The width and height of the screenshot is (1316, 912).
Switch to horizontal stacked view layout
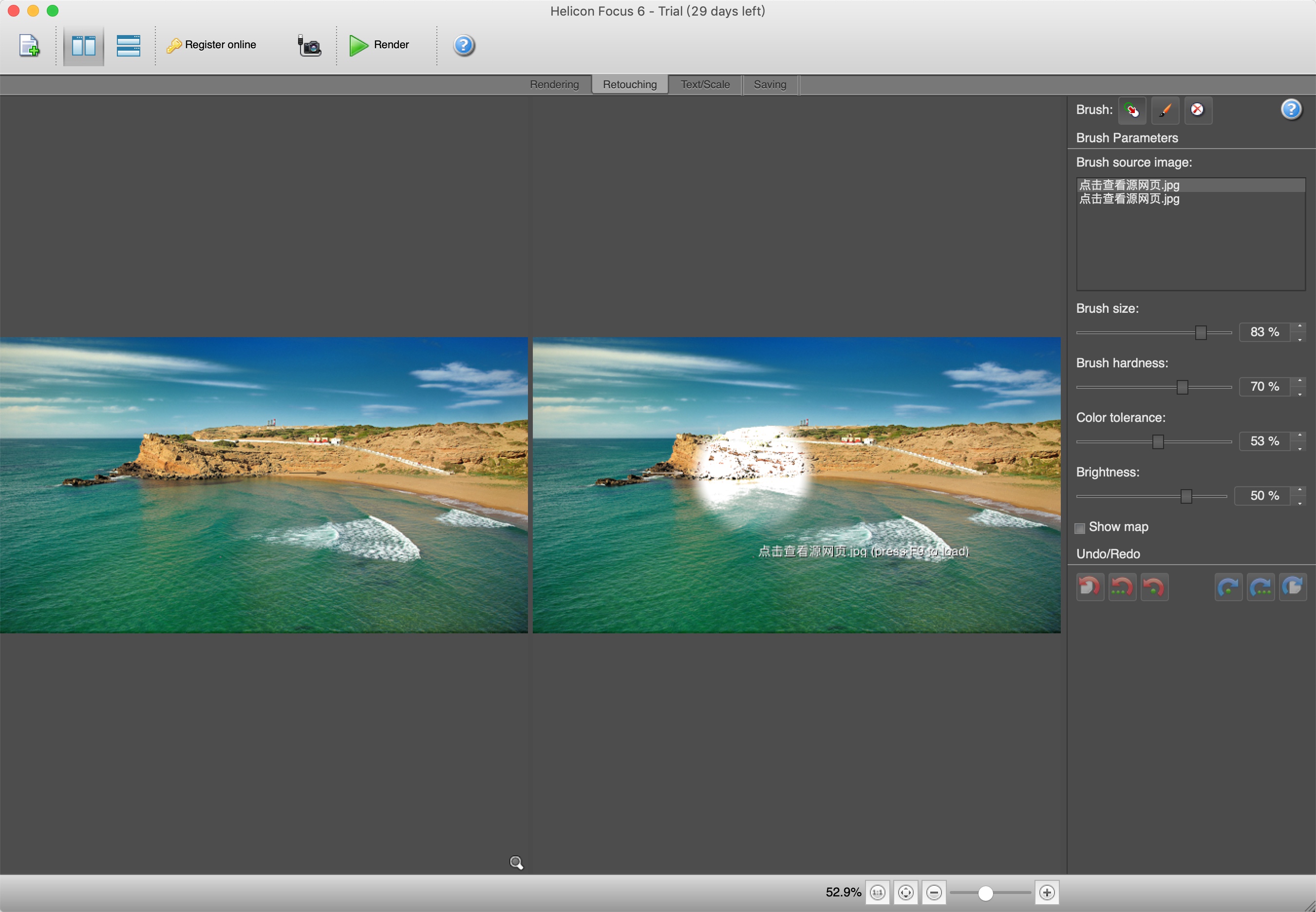tap(128, 45)
